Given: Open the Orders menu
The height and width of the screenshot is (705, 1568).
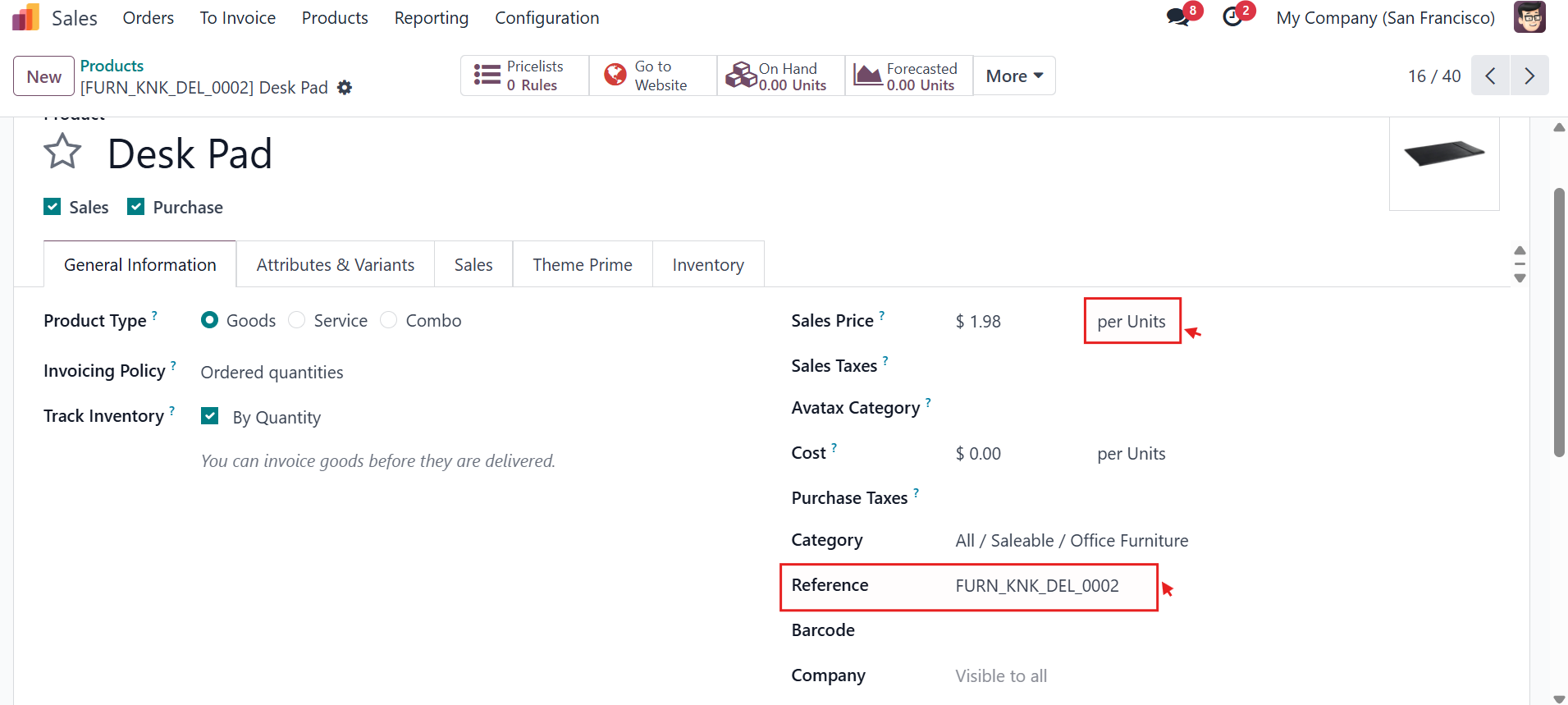Looking at the screenshot, I should pyautogui.click(x=149, y=18).
